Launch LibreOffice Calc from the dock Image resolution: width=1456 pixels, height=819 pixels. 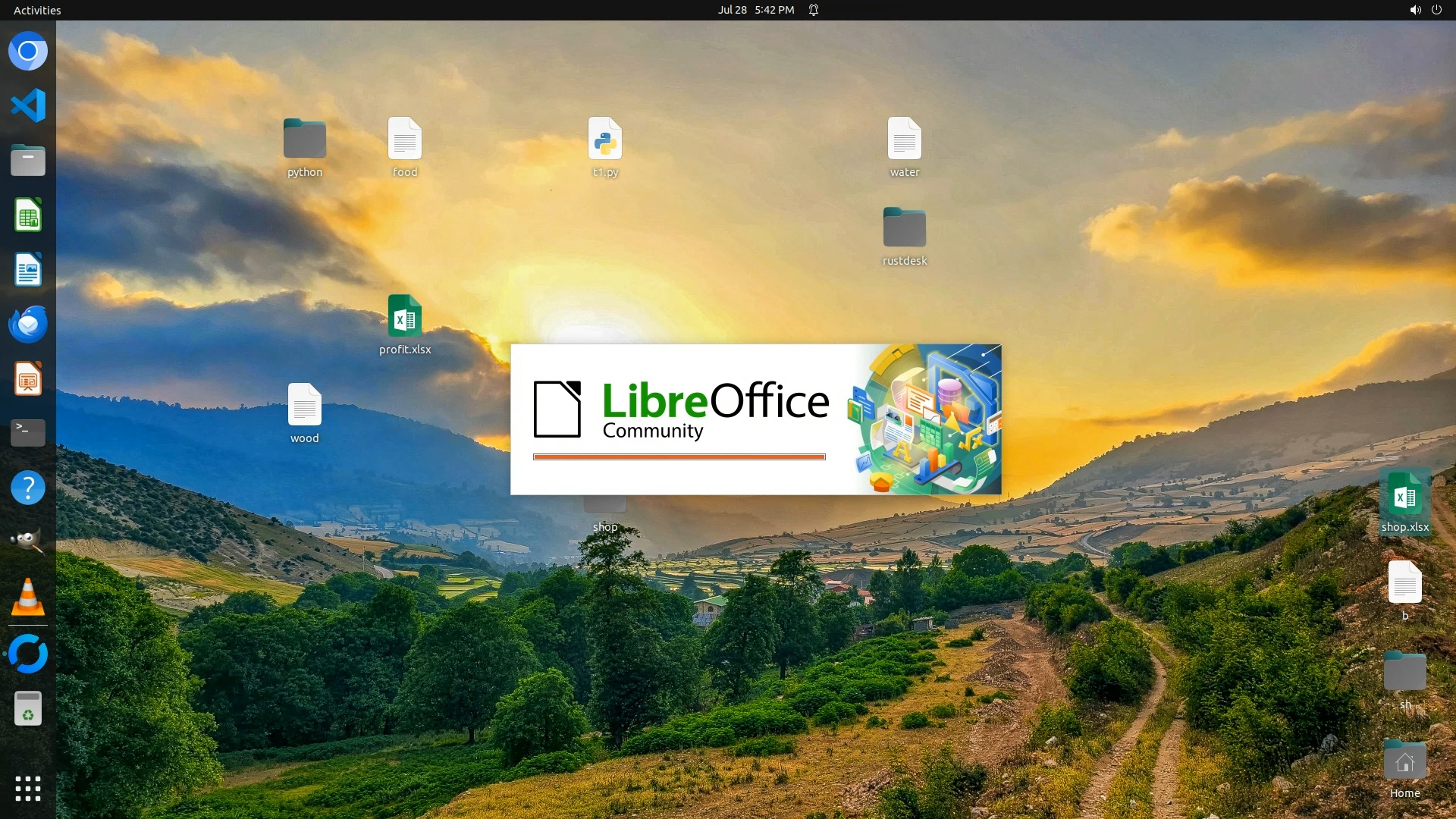pos(28,215)
